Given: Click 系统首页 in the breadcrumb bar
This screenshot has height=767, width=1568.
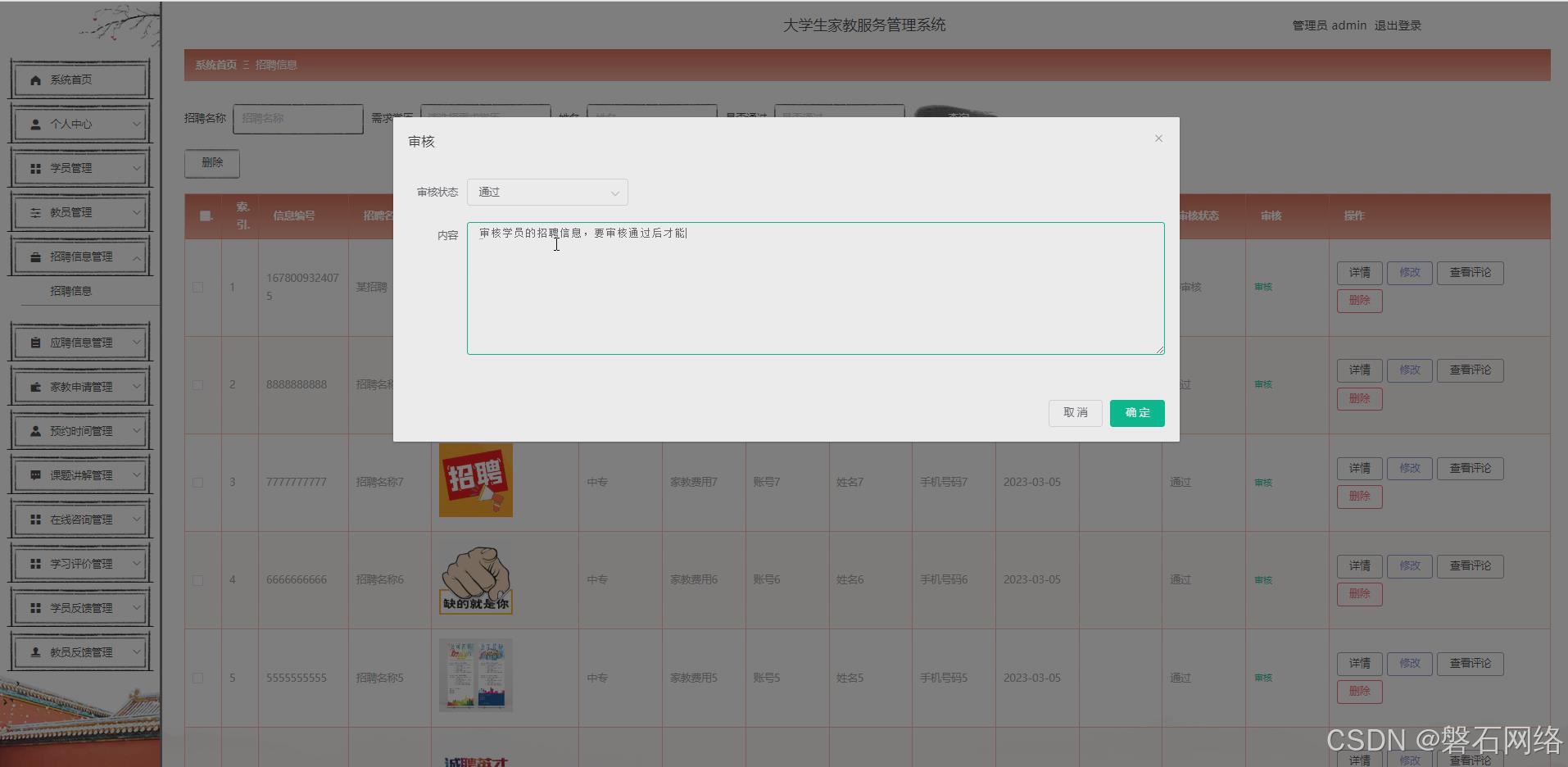Looking at the screenshot, I should pyautogui.click(x=215, y=65).
